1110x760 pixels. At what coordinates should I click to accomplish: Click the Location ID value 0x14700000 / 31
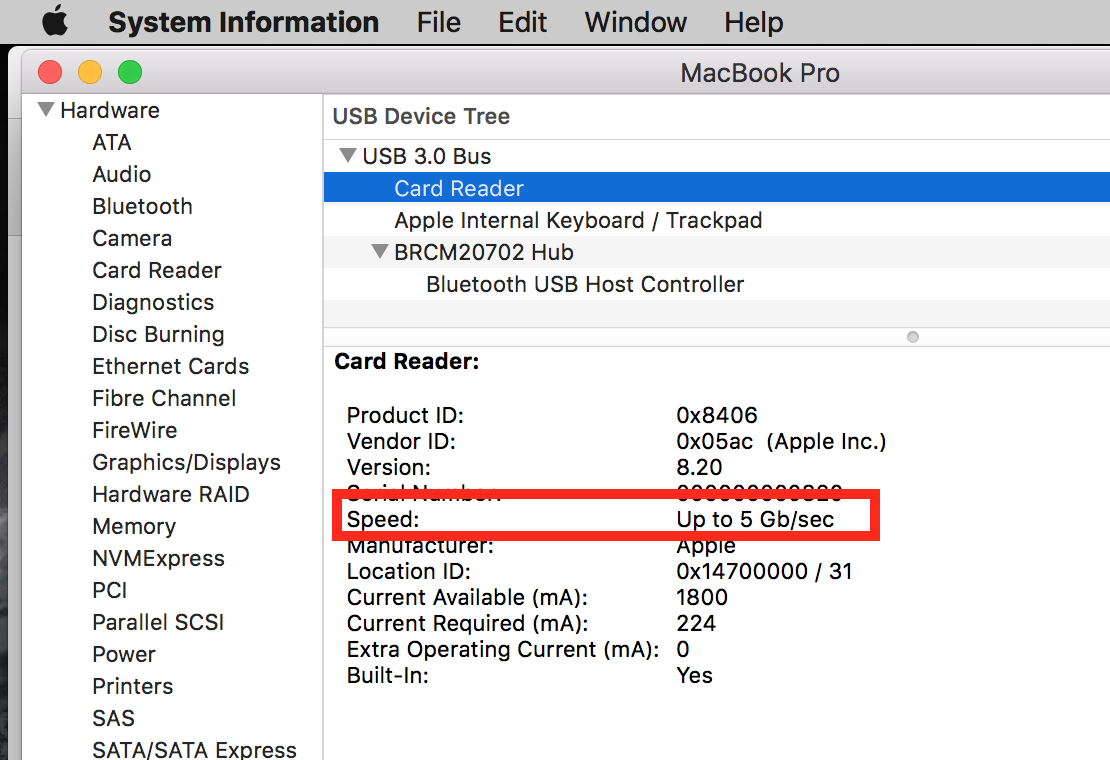tap(764, 571)
